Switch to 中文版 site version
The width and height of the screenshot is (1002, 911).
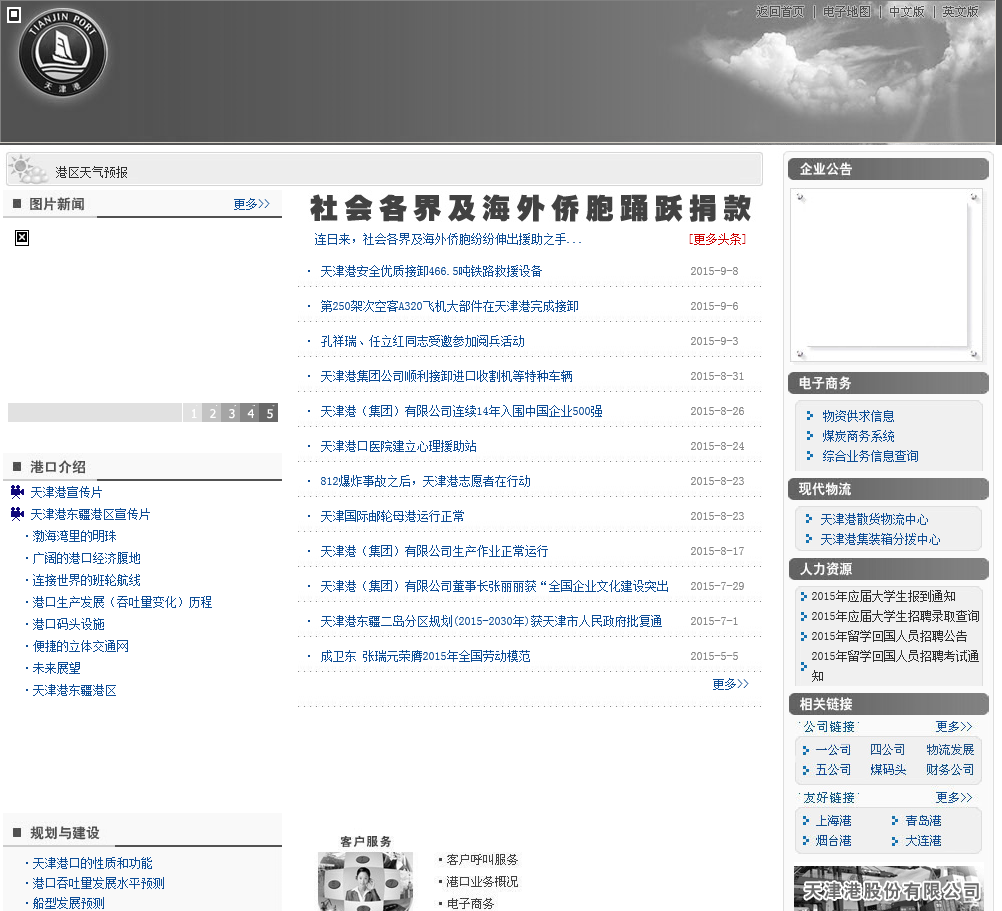tap(907, 11)
